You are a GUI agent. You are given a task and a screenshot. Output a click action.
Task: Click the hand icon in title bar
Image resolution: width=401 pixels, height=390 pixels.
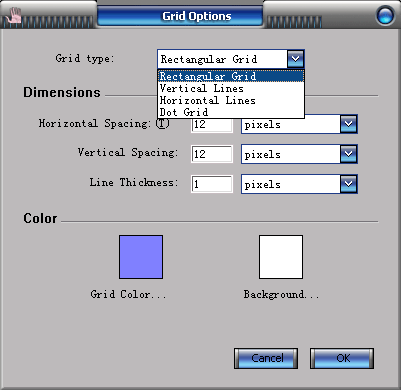[x=14, y=16]
